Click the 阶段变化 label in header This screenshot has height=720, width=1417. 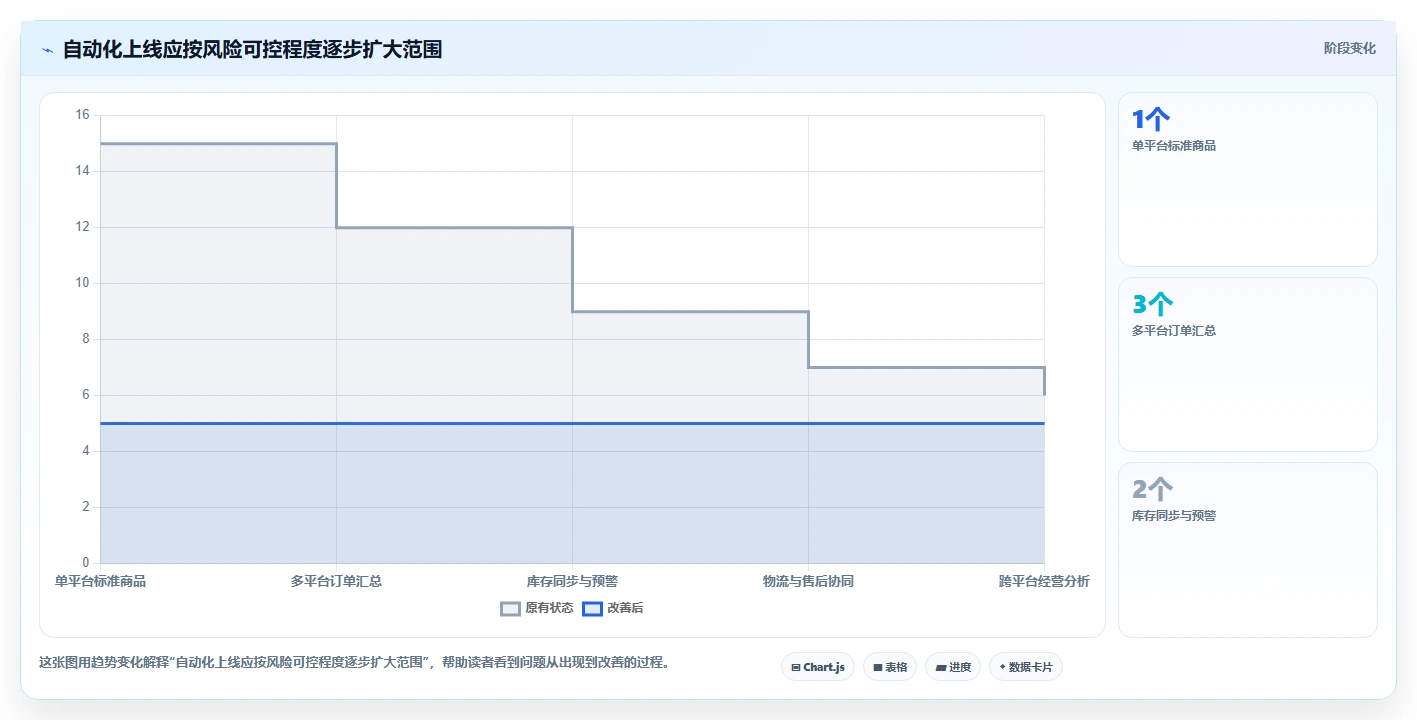pyautogui.click(x=1350, y=48)
